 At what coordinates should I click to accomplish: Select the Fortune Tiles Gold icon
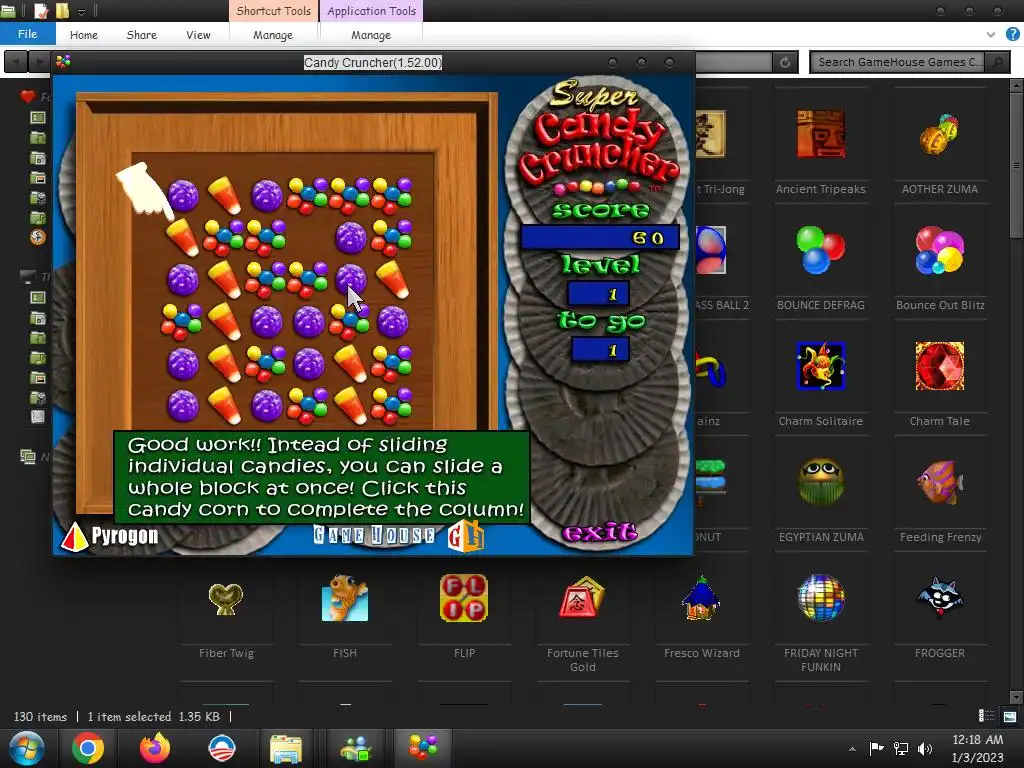point(583,598)
